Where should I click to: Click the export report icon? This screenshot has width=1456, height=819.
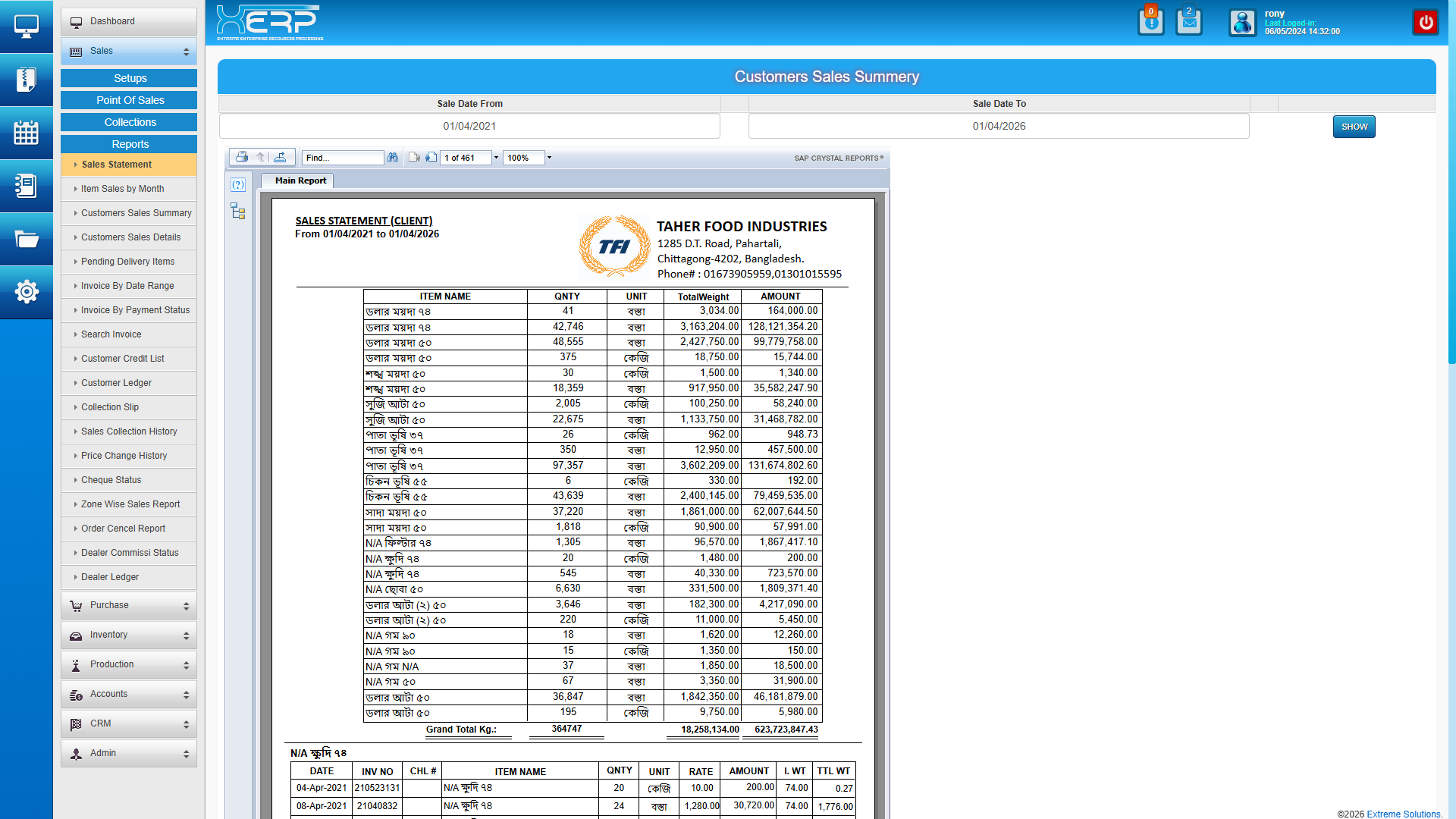coord(280,157)
